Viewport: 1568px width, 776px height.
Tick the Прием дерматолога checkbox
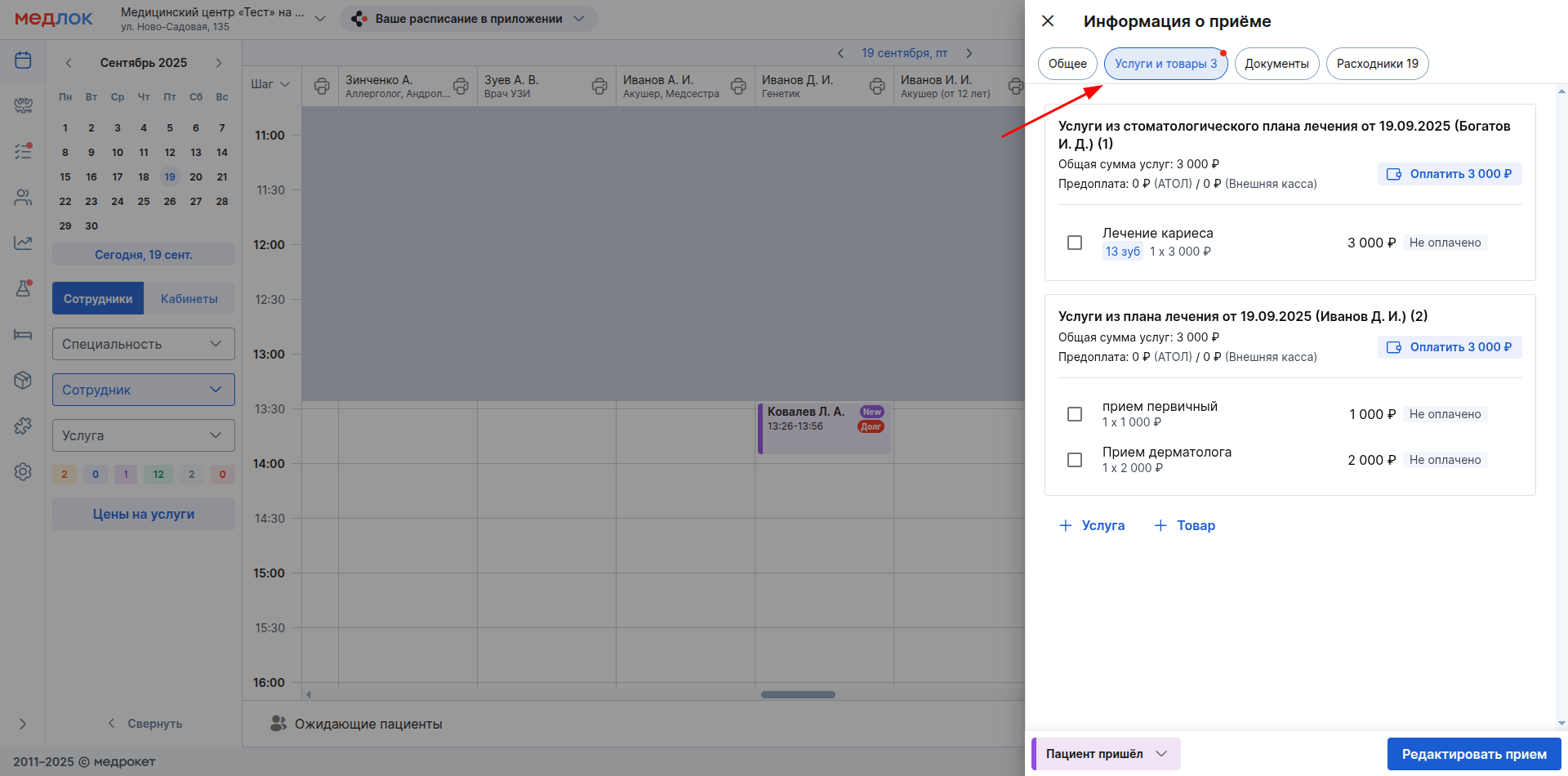tap(1075, 460)
